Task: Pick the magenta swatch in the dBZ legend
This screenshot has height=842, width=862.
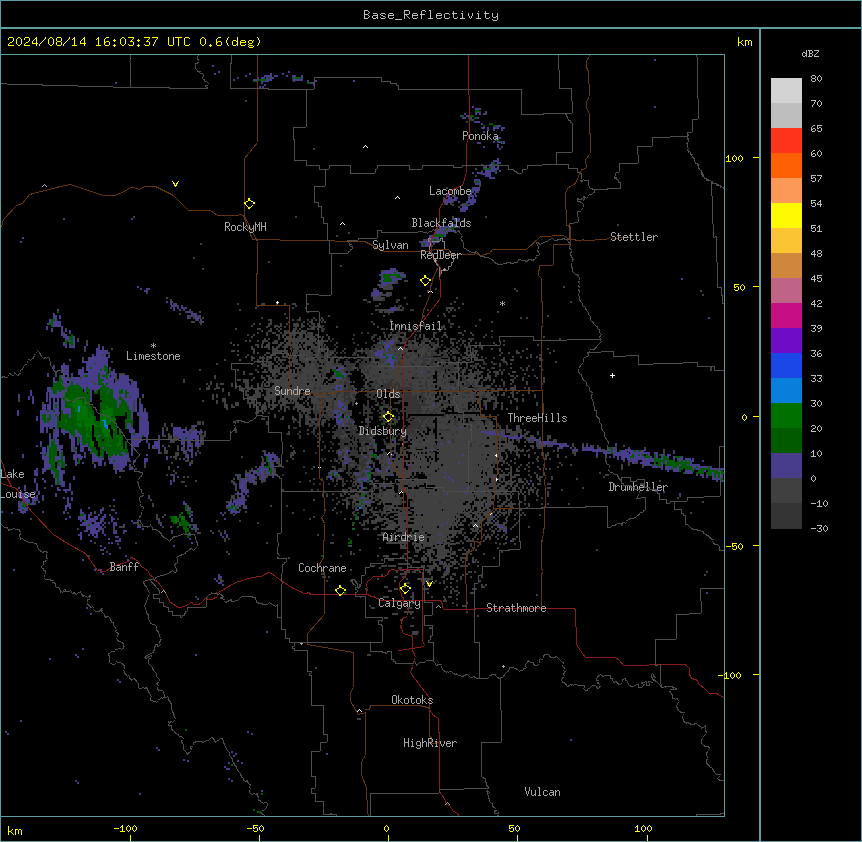Action: pyautogui.click(x=786, y=315)
